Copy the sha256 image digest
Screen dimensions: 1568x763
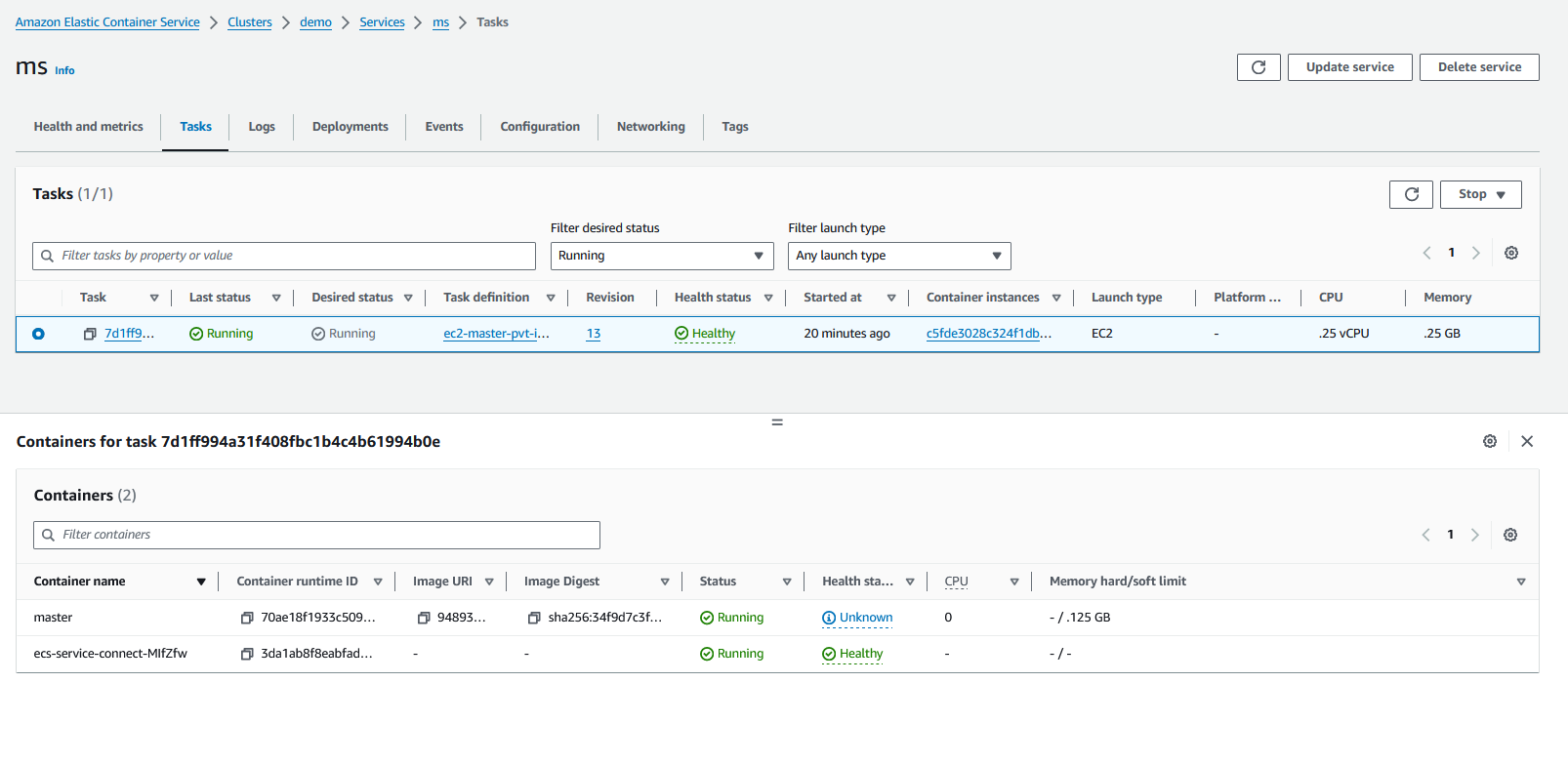534,618
